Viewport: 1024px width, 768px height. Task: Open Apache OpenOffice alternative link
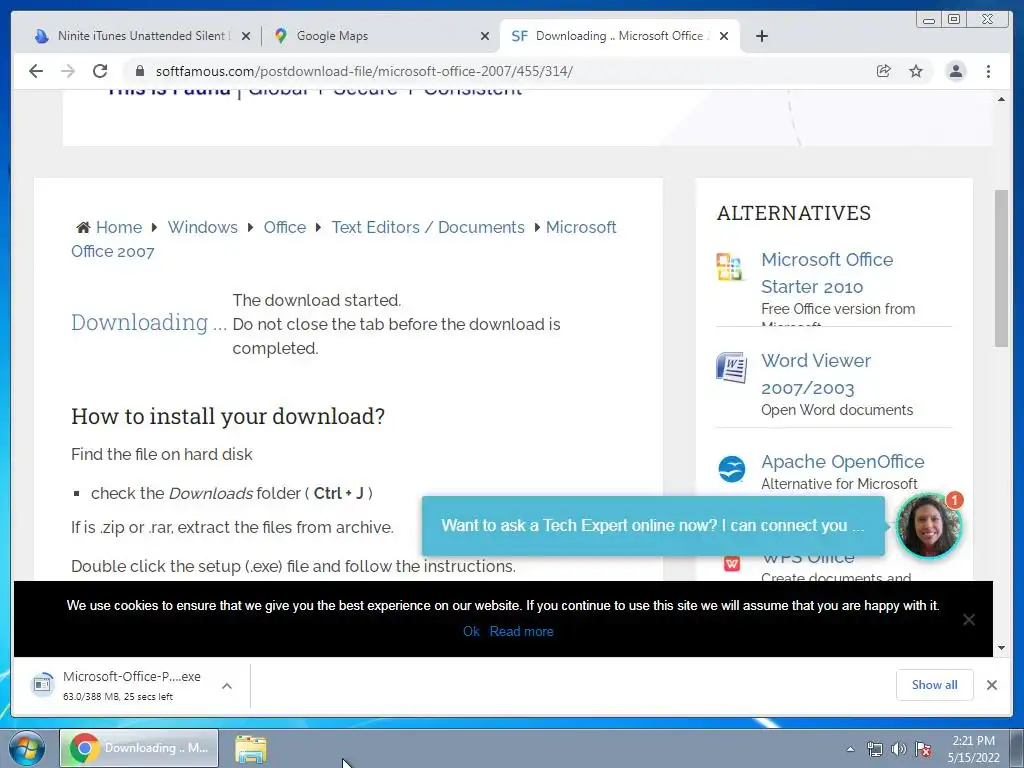pos(842,462)
